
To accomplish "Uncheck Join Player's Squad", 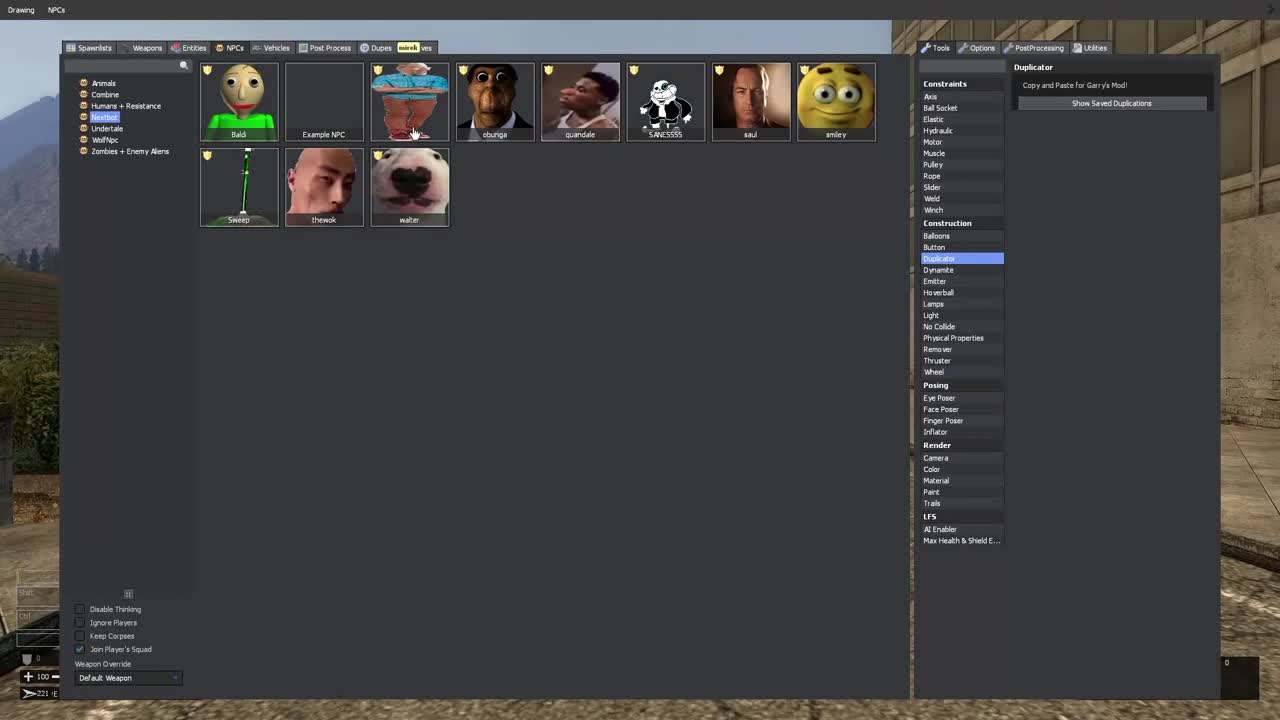I will point(80,649).
